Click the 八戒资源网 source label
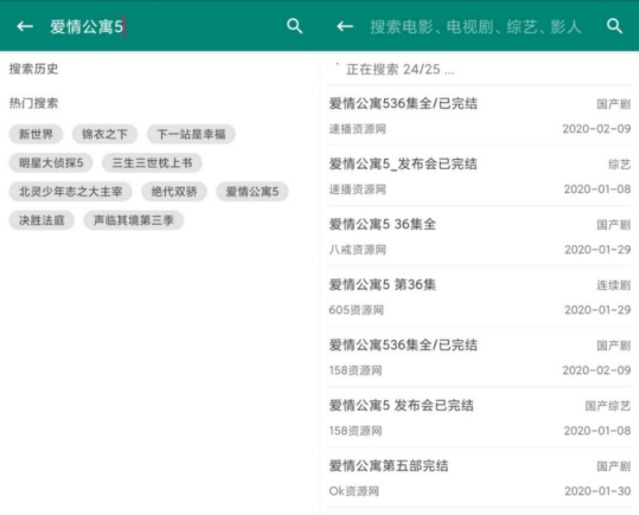639x515 pixels. [x=357, y=249]
